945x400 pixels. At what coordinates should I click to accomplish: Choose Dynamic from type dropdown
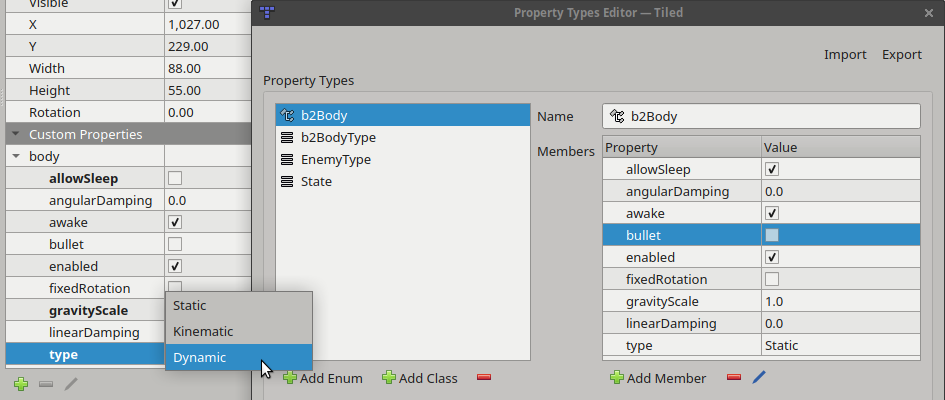pyautogui.click(x=239, y=357)
